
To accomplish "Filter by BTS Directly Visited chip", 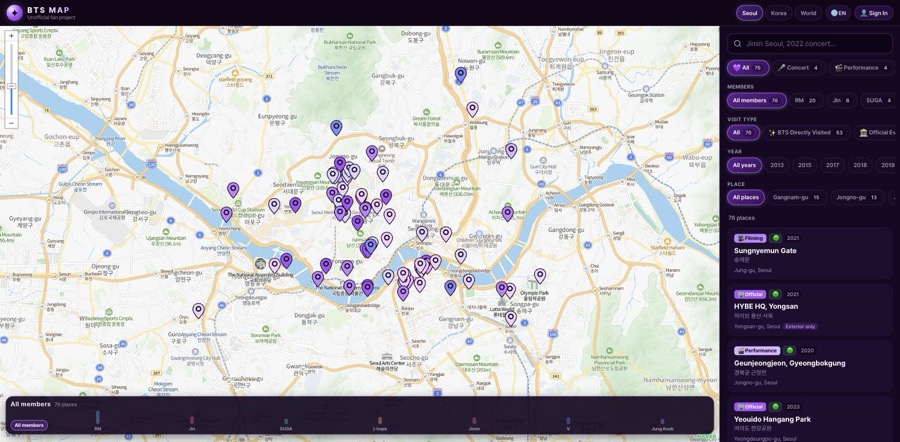I will tap(806, 133).
